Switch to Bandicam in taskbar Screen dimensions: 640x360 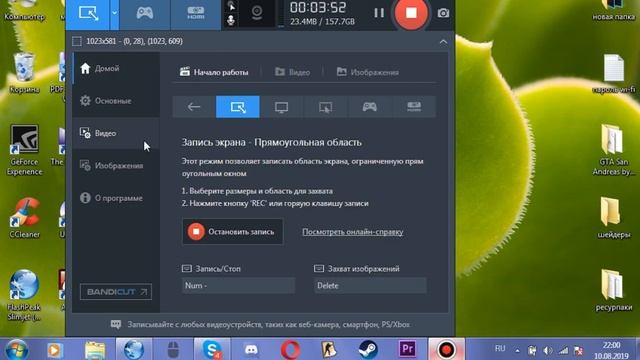tap(446, 349)
